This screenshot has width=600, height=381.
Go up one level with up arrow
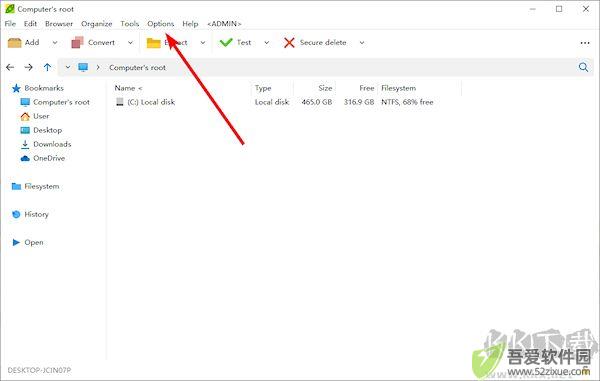pos(47,67)
